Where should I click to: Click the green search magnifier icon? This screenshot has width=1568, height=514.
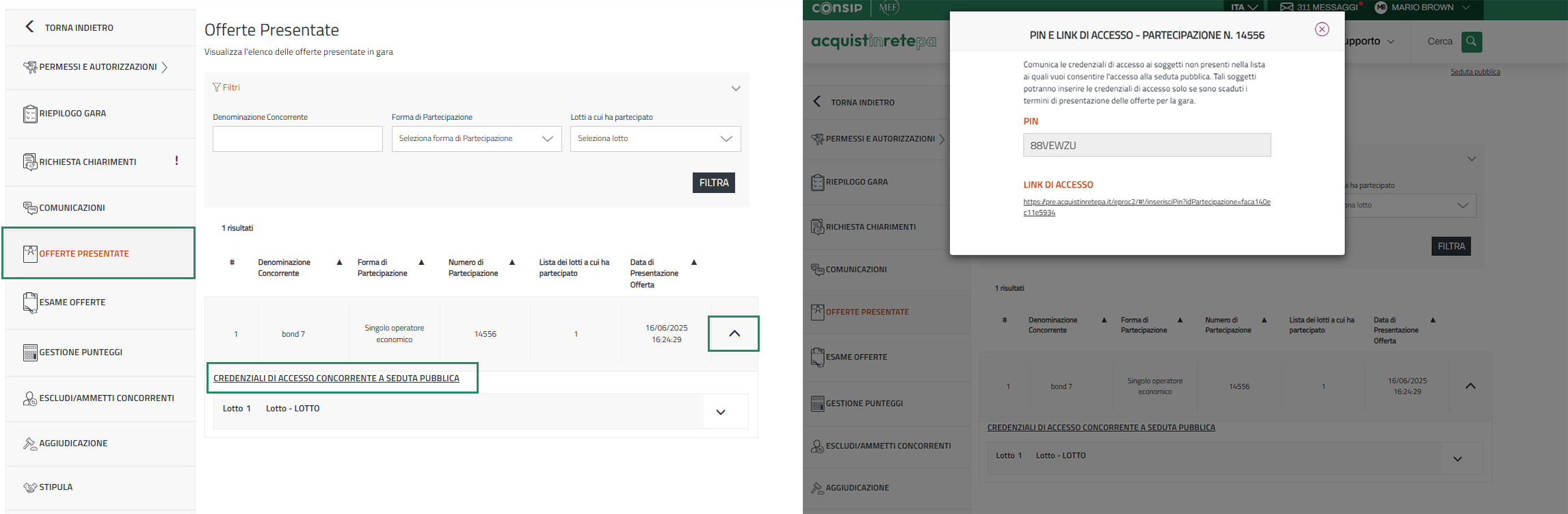(x=1471, y=42)
